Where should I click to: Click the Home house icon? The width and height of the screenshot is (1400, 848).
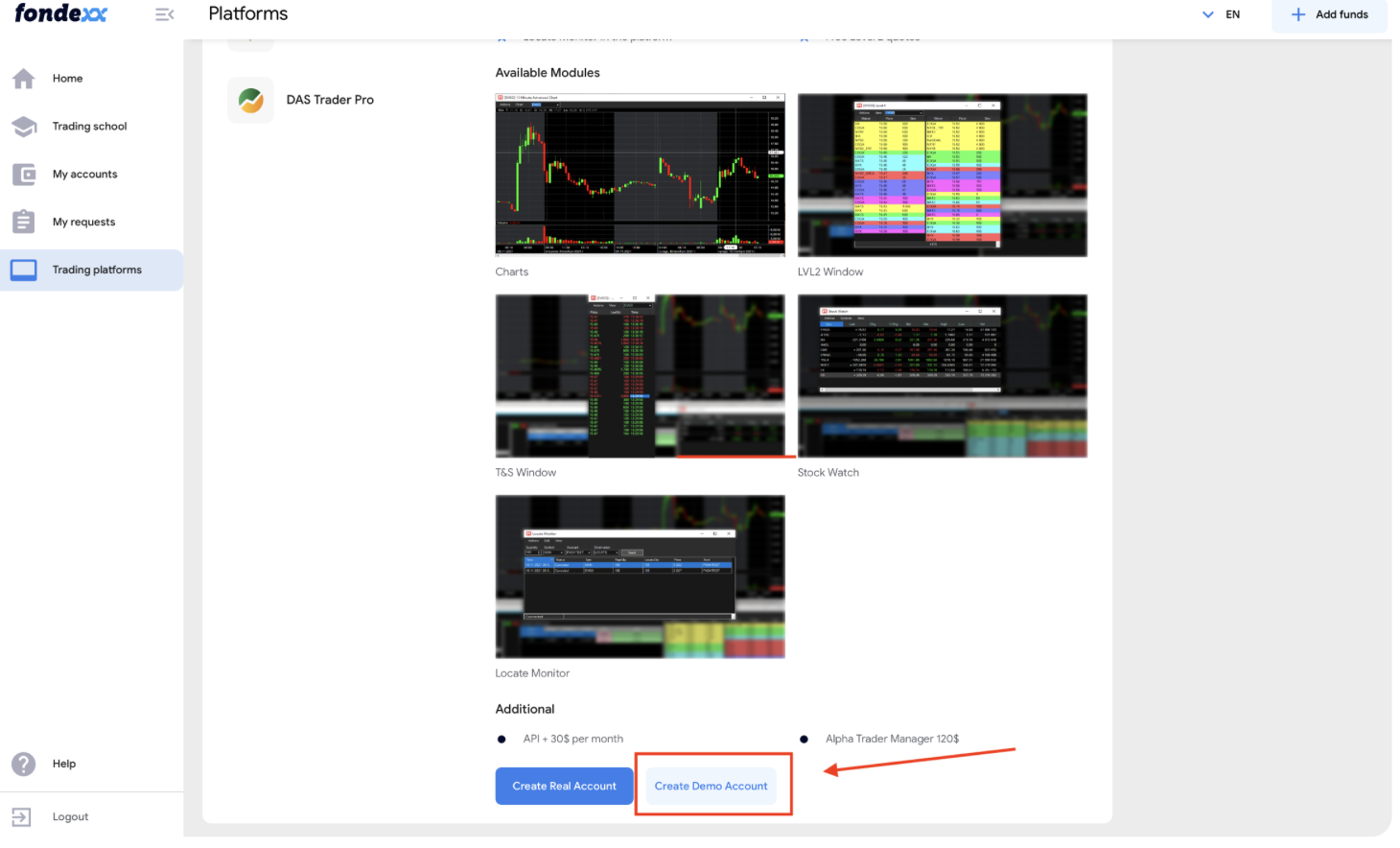tap(24, 79)
